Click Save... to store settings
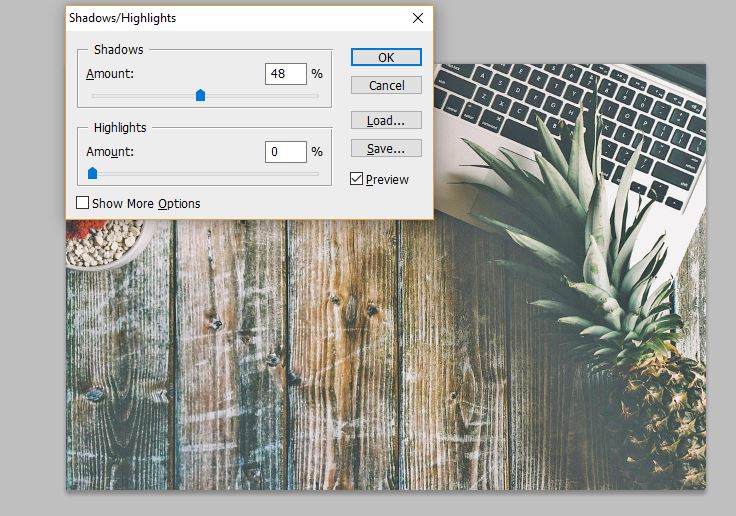The height and width of the screenshot is (516, 736). click(386, 148)
